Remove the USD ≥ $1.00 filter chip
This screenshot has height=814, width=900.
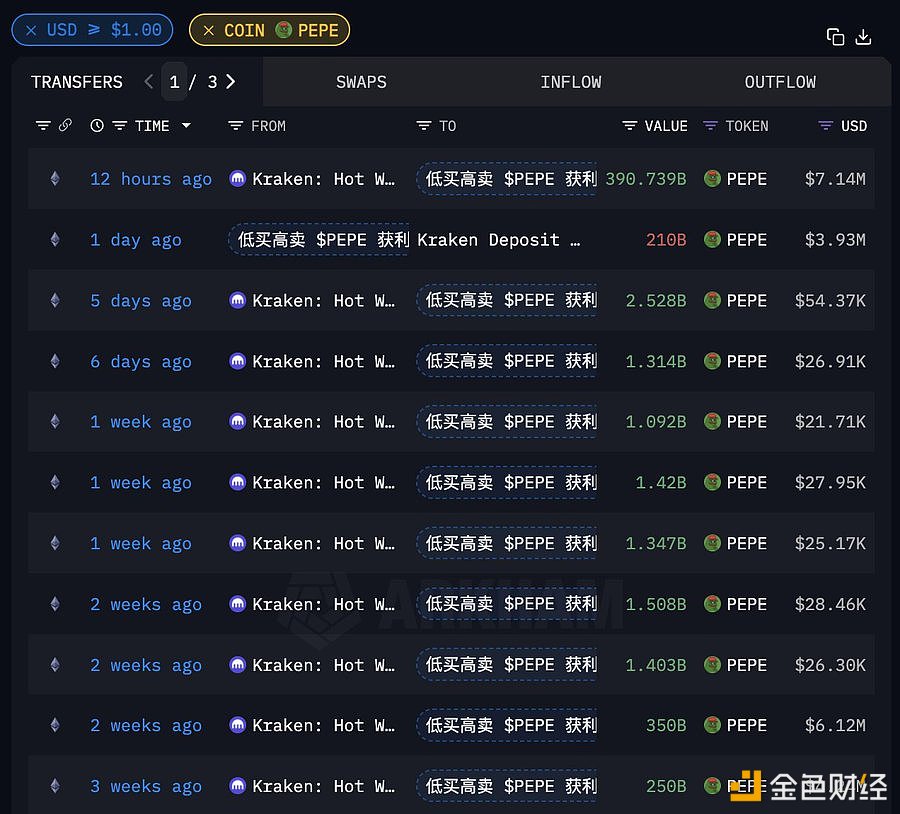(x=32, y=30)
